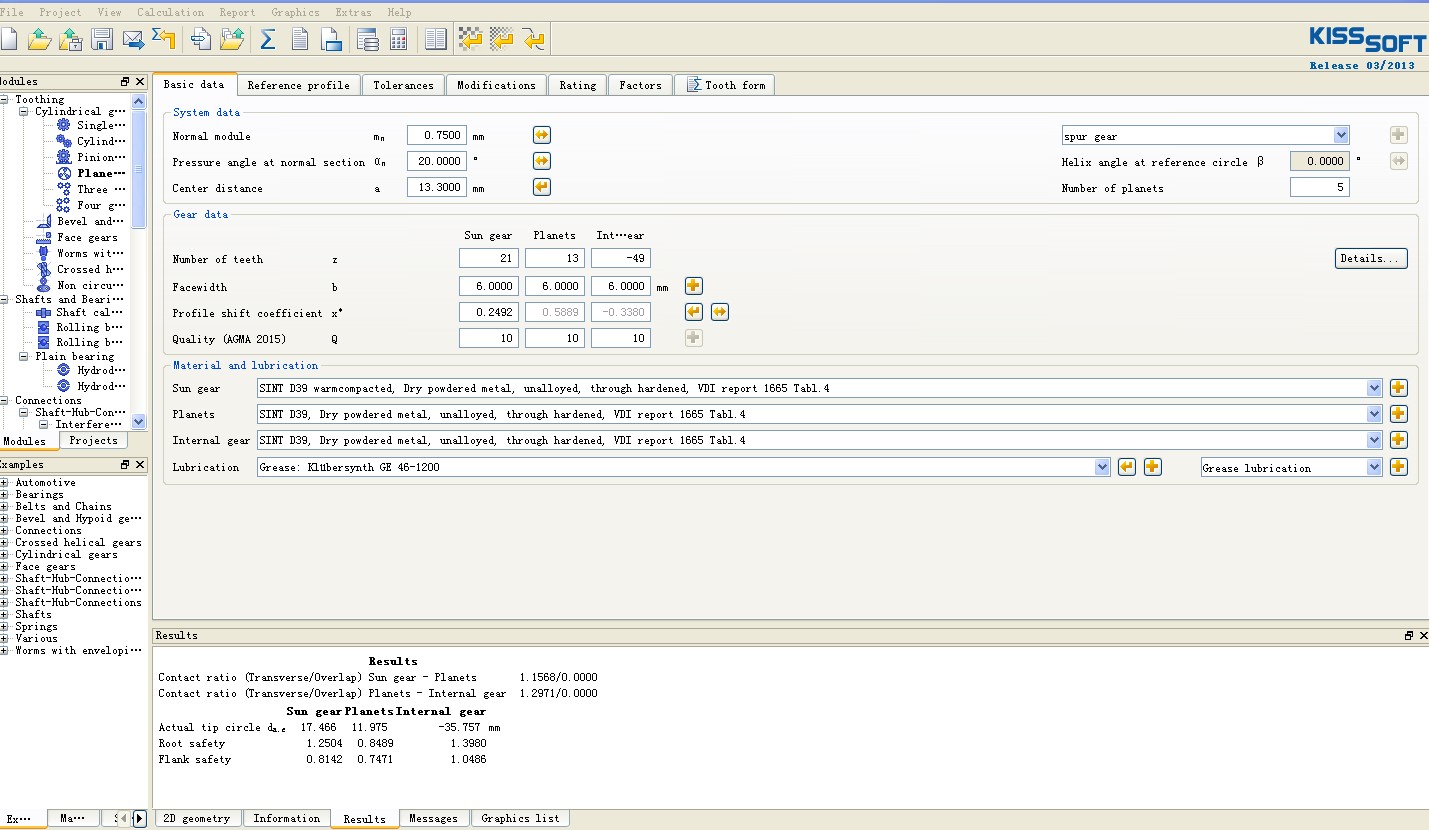The image size is (1429, 830).
Task: Click the sigma with return arrow icon
Action: tap(164, 39)
